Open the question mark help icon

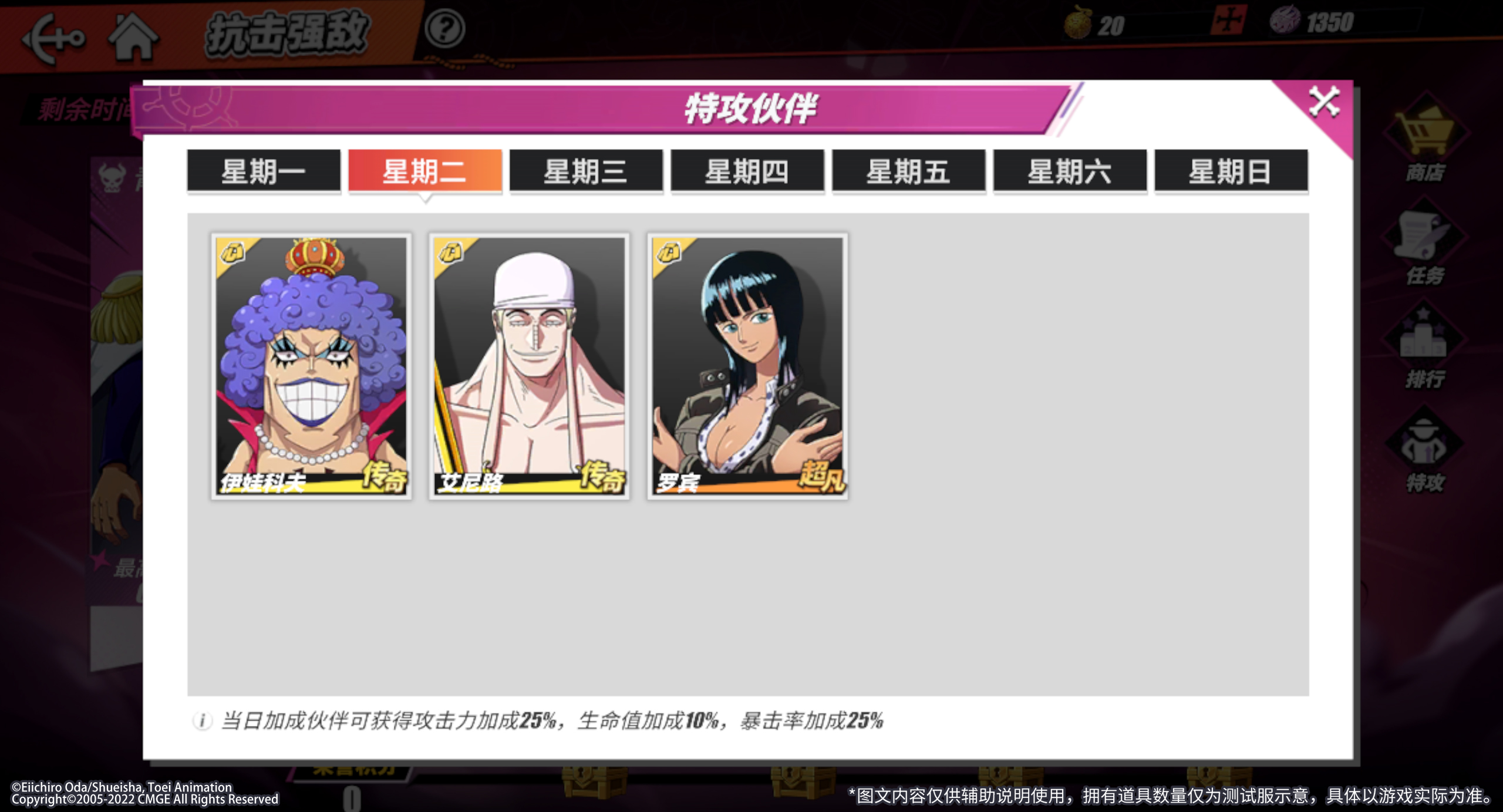point(444,28)
